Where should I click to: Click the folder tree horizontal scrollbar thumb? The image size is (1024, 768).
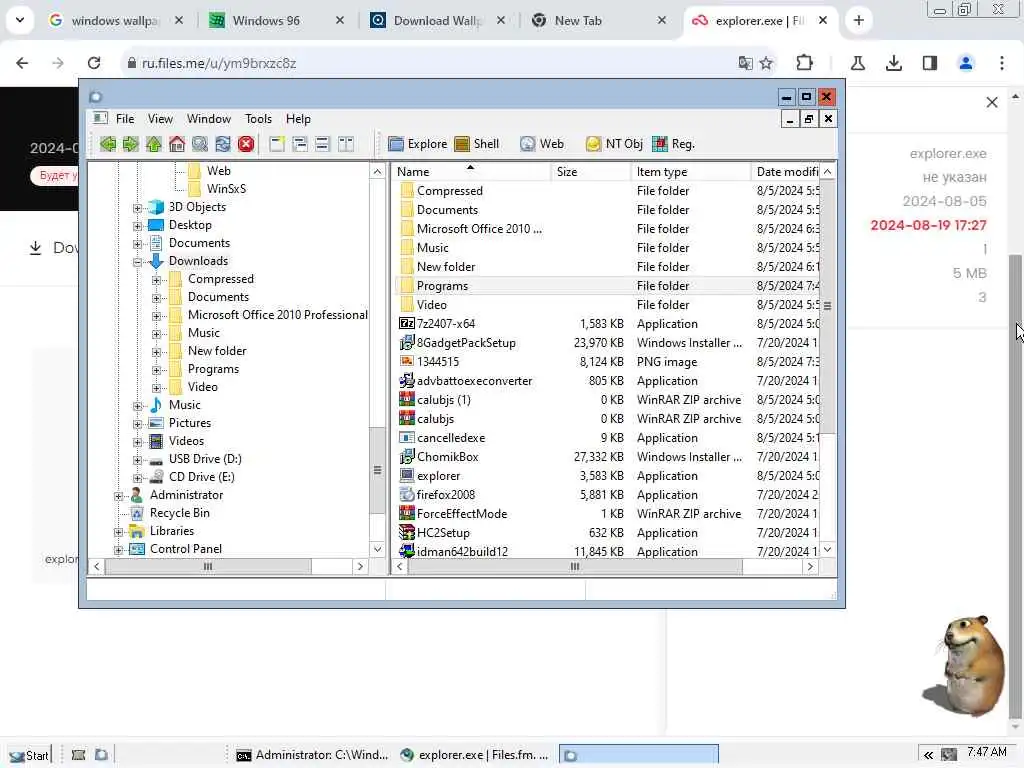[x=208, y=567]
